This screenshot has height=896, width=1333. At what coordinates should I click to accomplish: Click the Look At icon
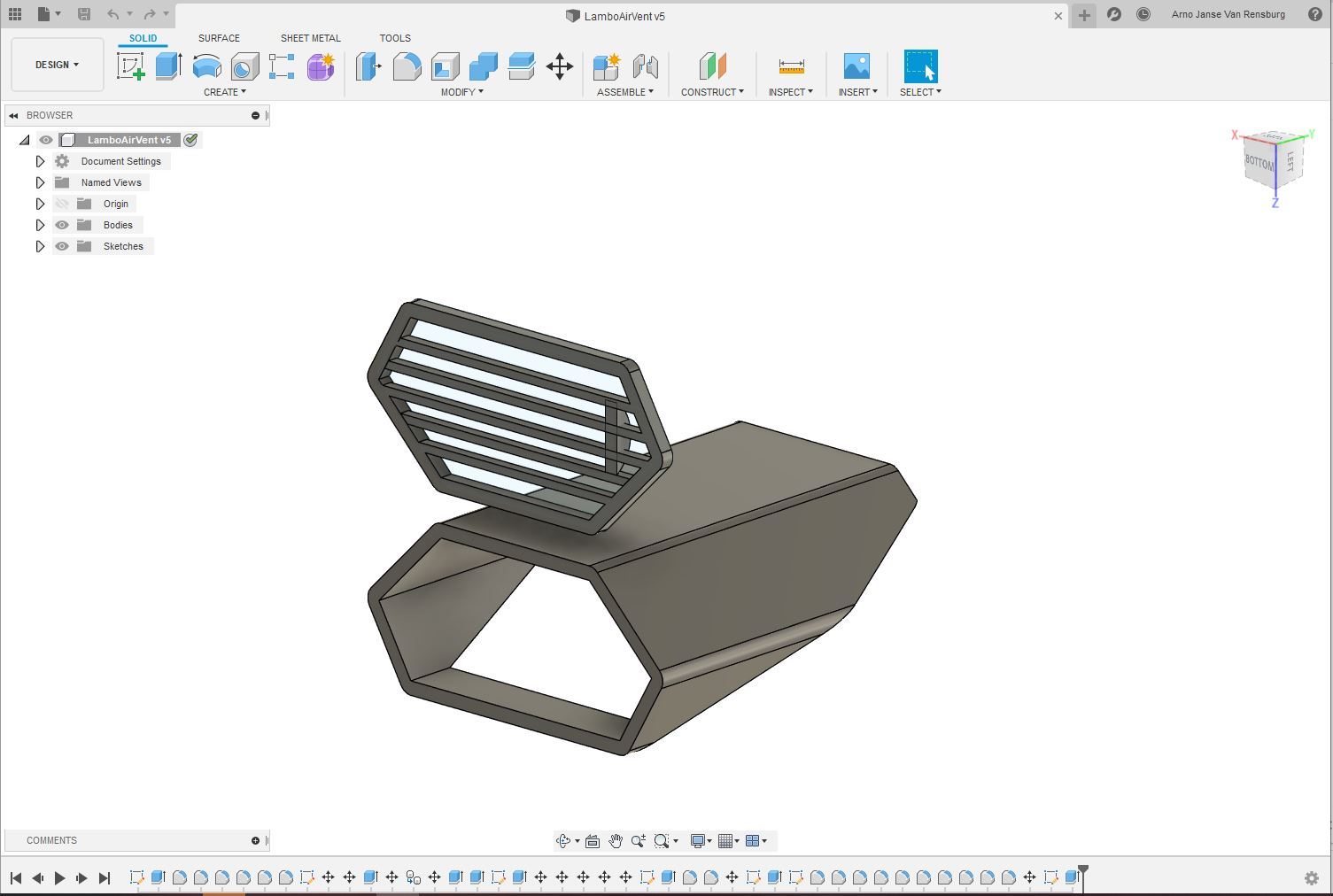(593, 841)
